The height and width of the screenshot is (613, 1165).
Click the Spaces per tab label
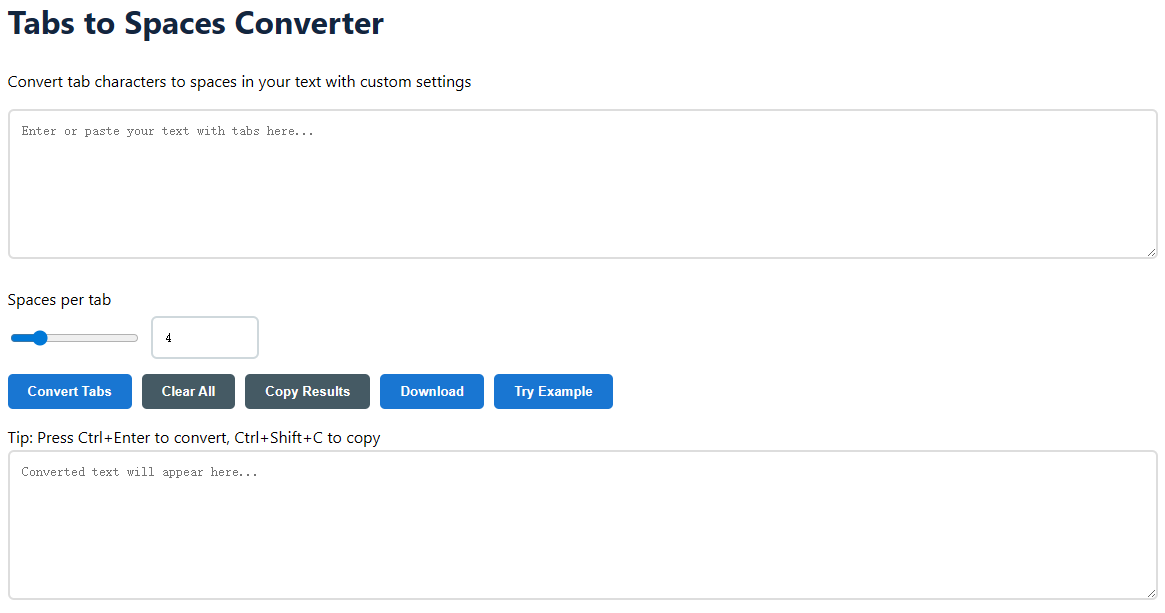[x=59, y=300]
